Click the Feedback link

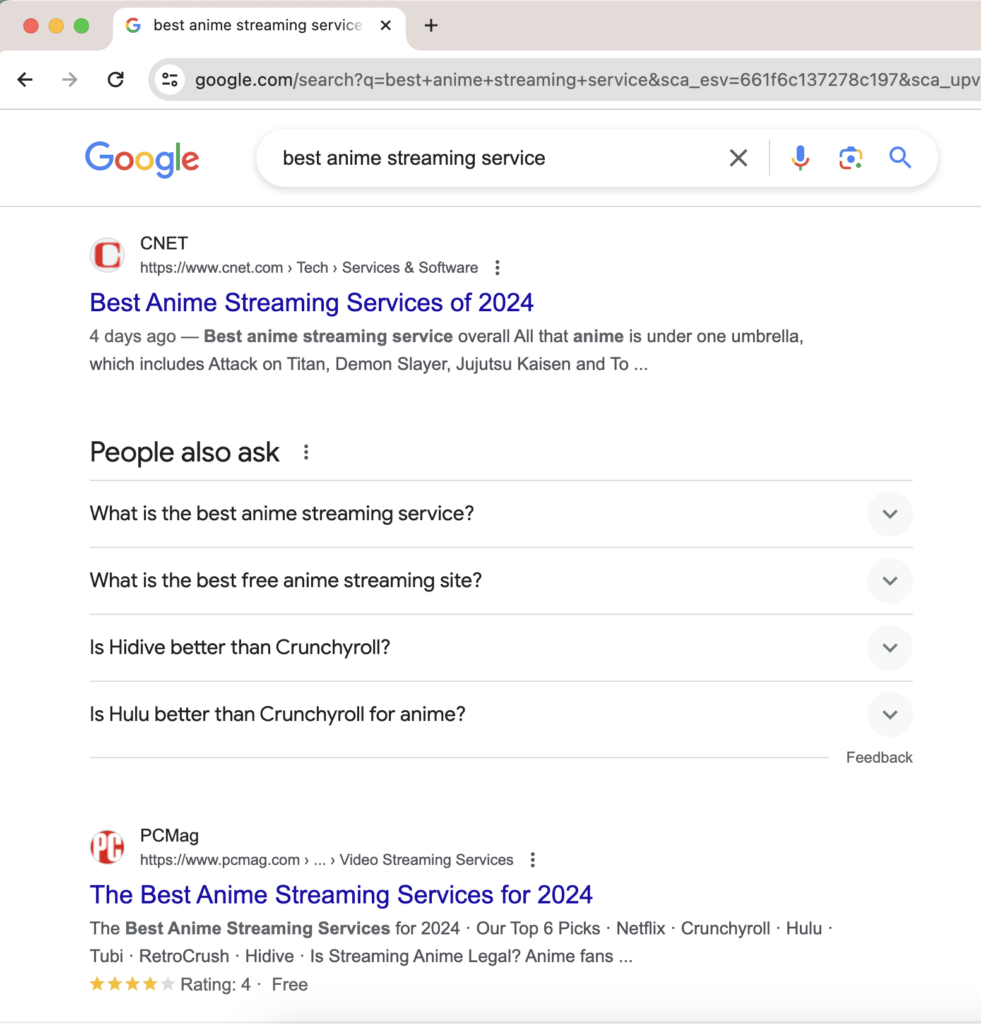click(x=879, y=757)
